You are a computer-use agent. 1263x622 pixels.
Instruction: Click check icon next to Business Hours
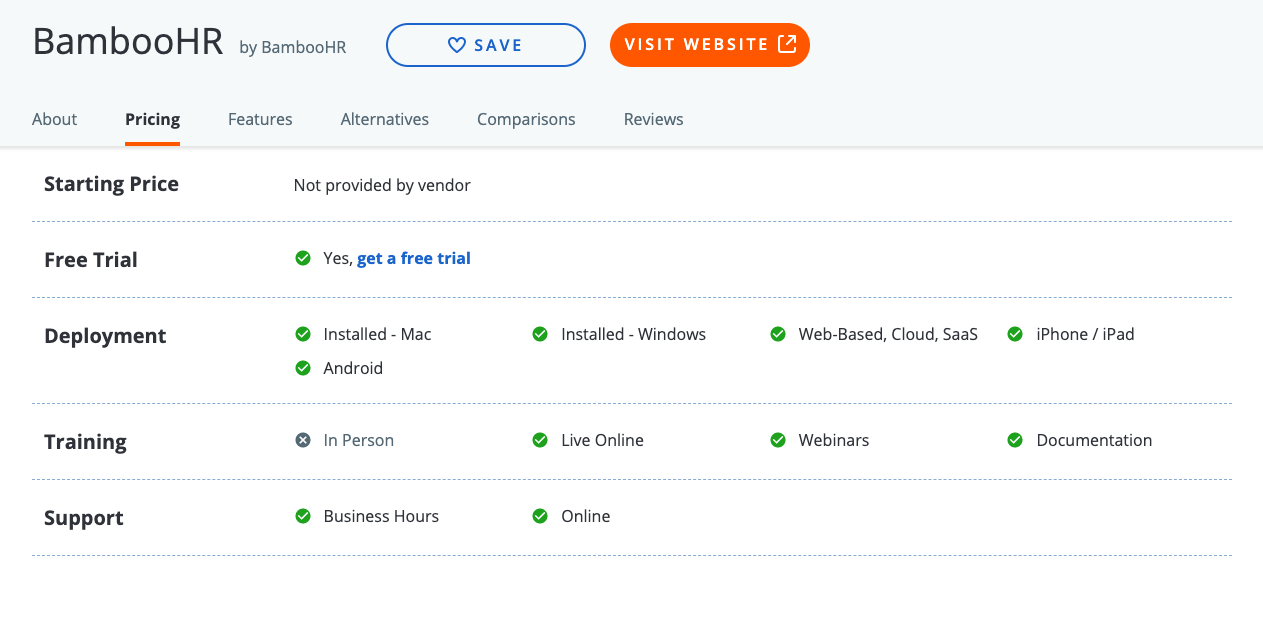303,516
